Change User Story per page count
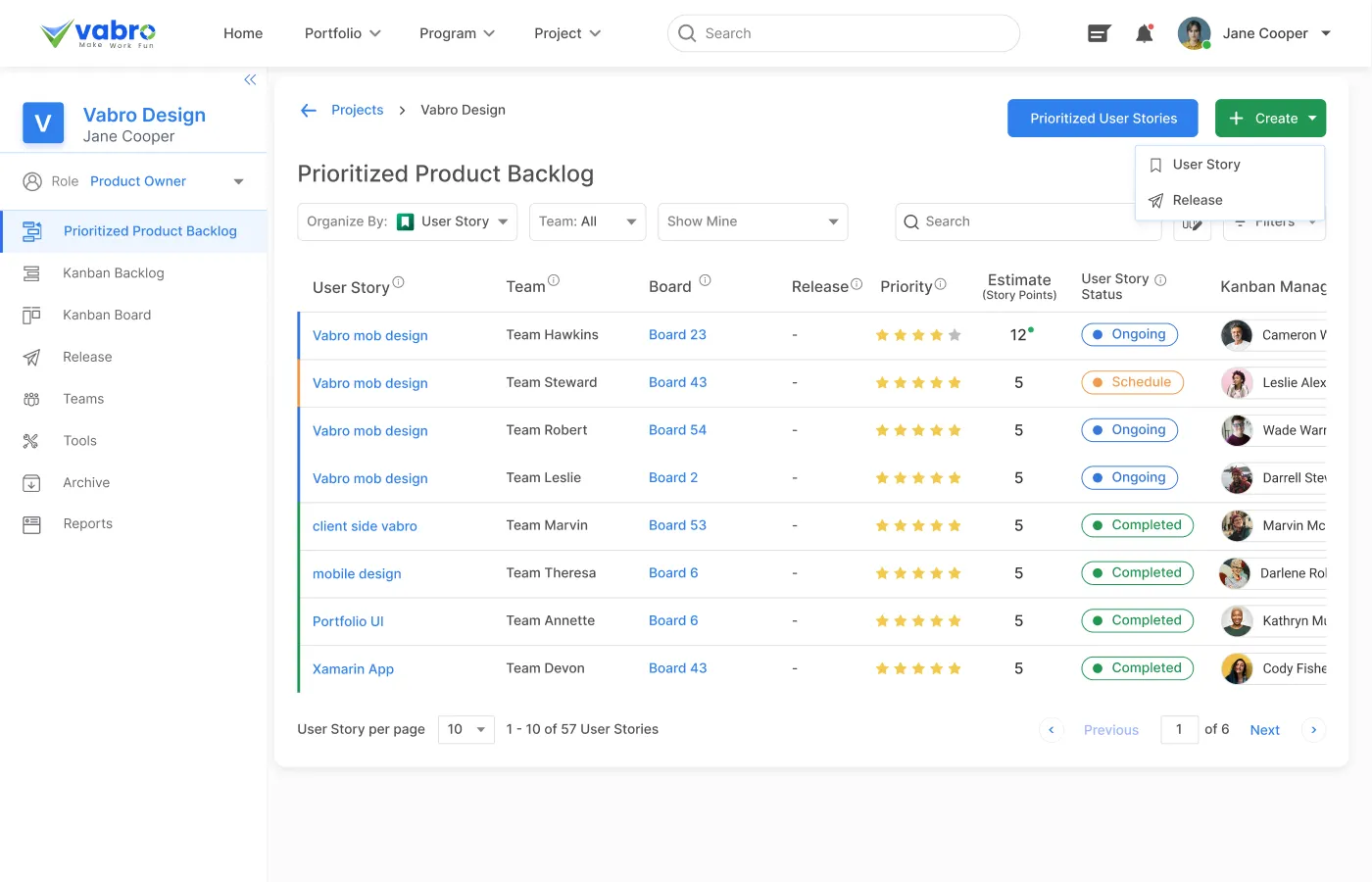This screenshot has width=1372, height=882. click(466, 729)
